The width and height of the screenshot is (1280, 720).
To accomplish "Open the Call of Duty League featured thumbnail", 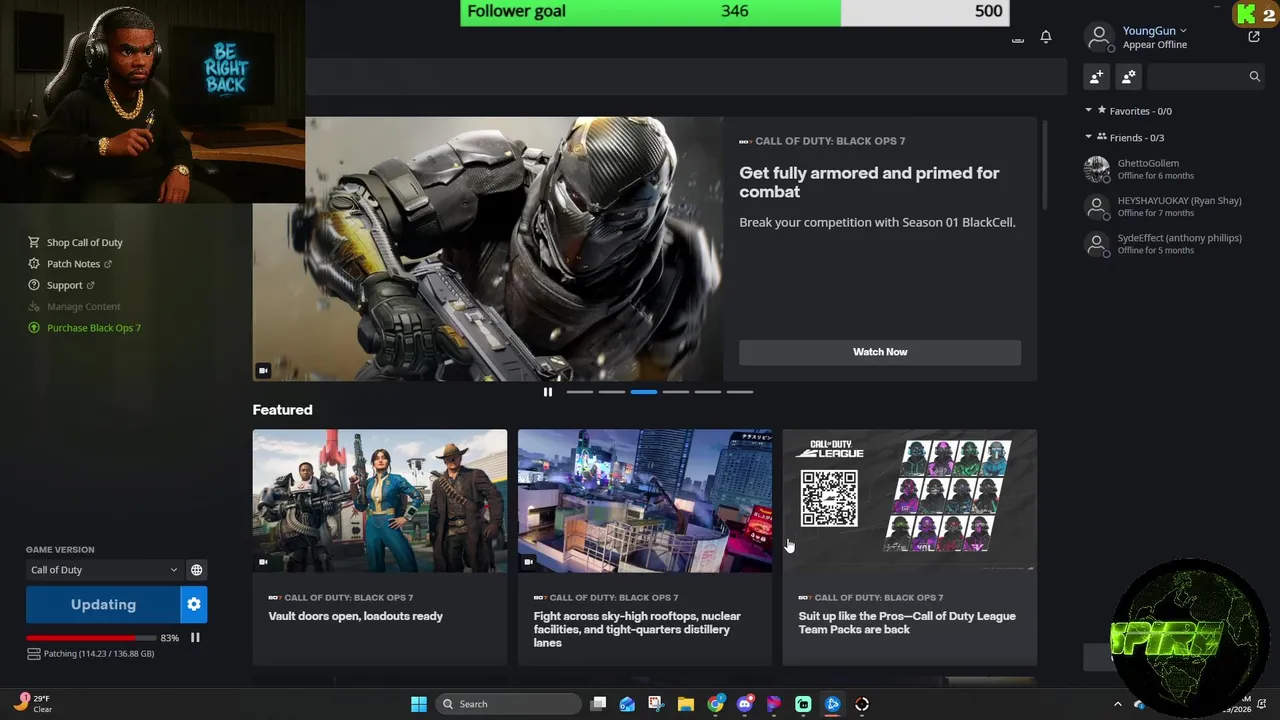I will [x=910, y=501].
